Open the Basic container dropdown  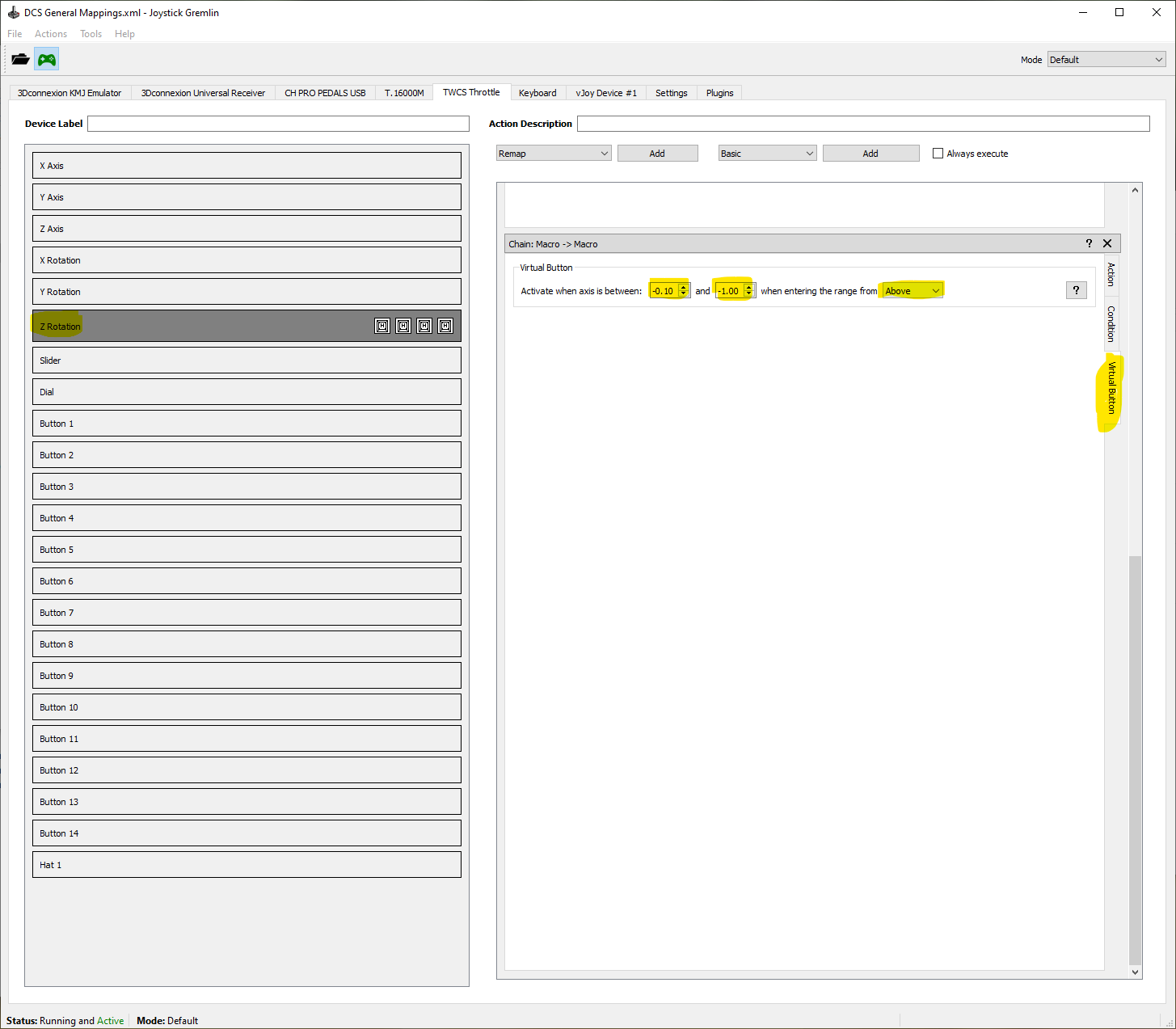767,154
